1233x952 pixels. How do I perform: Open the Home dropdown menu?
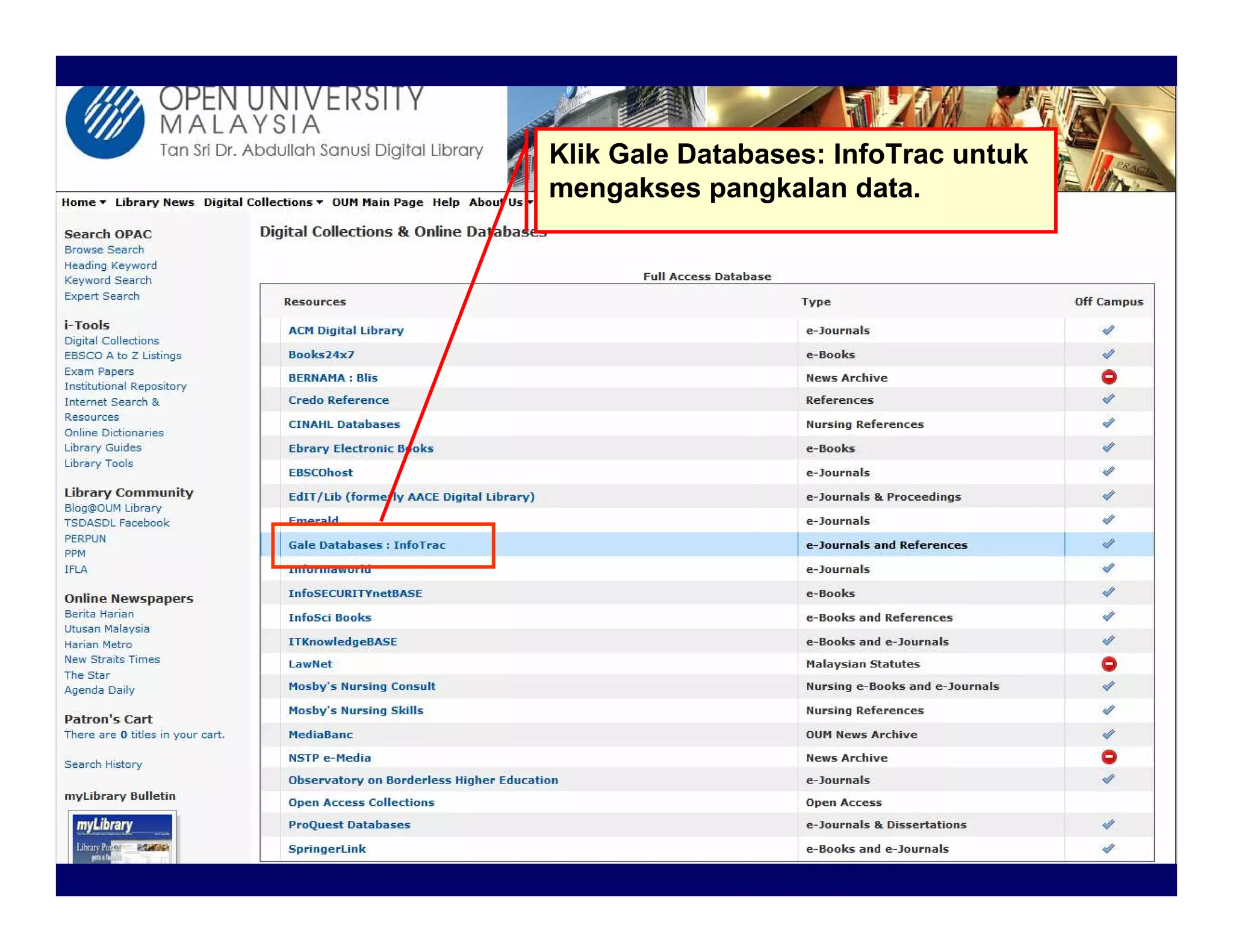coord(84,202)
